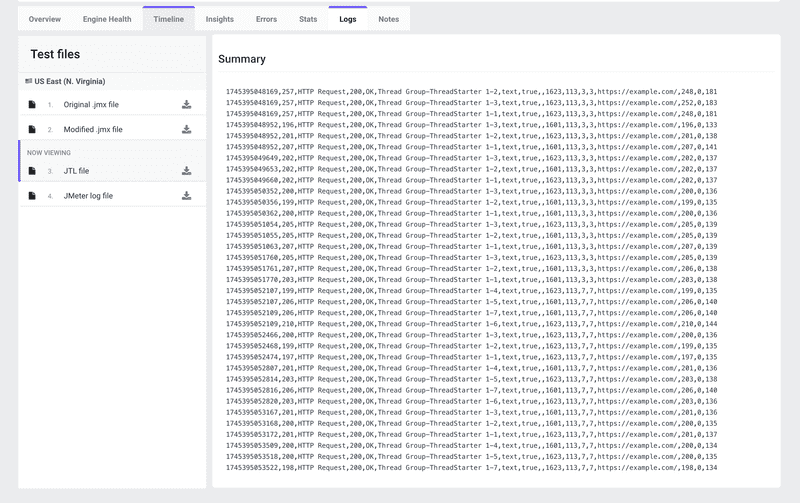This screenshot has width=800, height=503.
Task: Click log line starting 1745395052109,210
Action: click(x=471, y=324)
